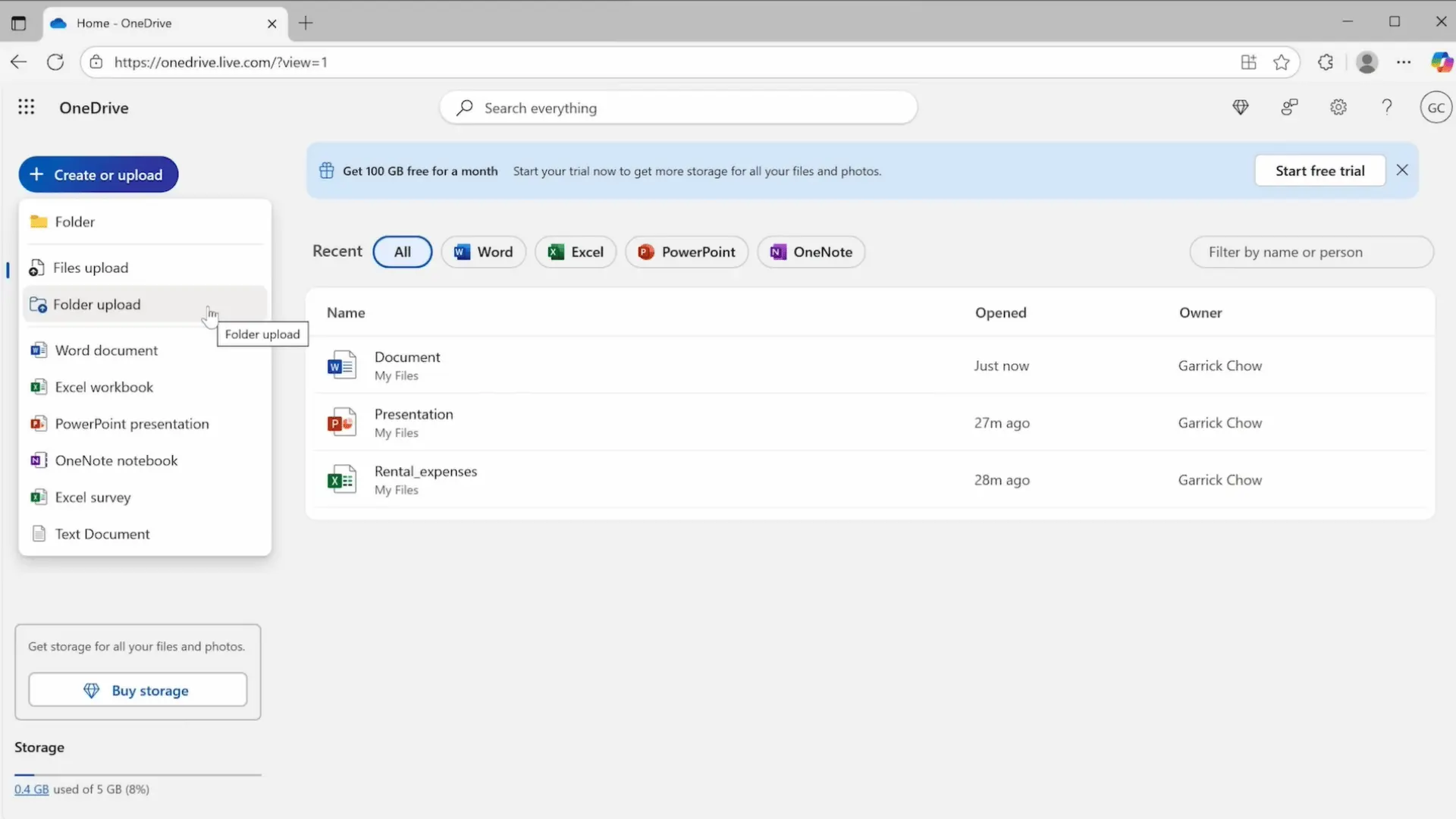Screen dimensions: 1456x819
Task: Click the Create or upload button
Action: click(99, 174)
